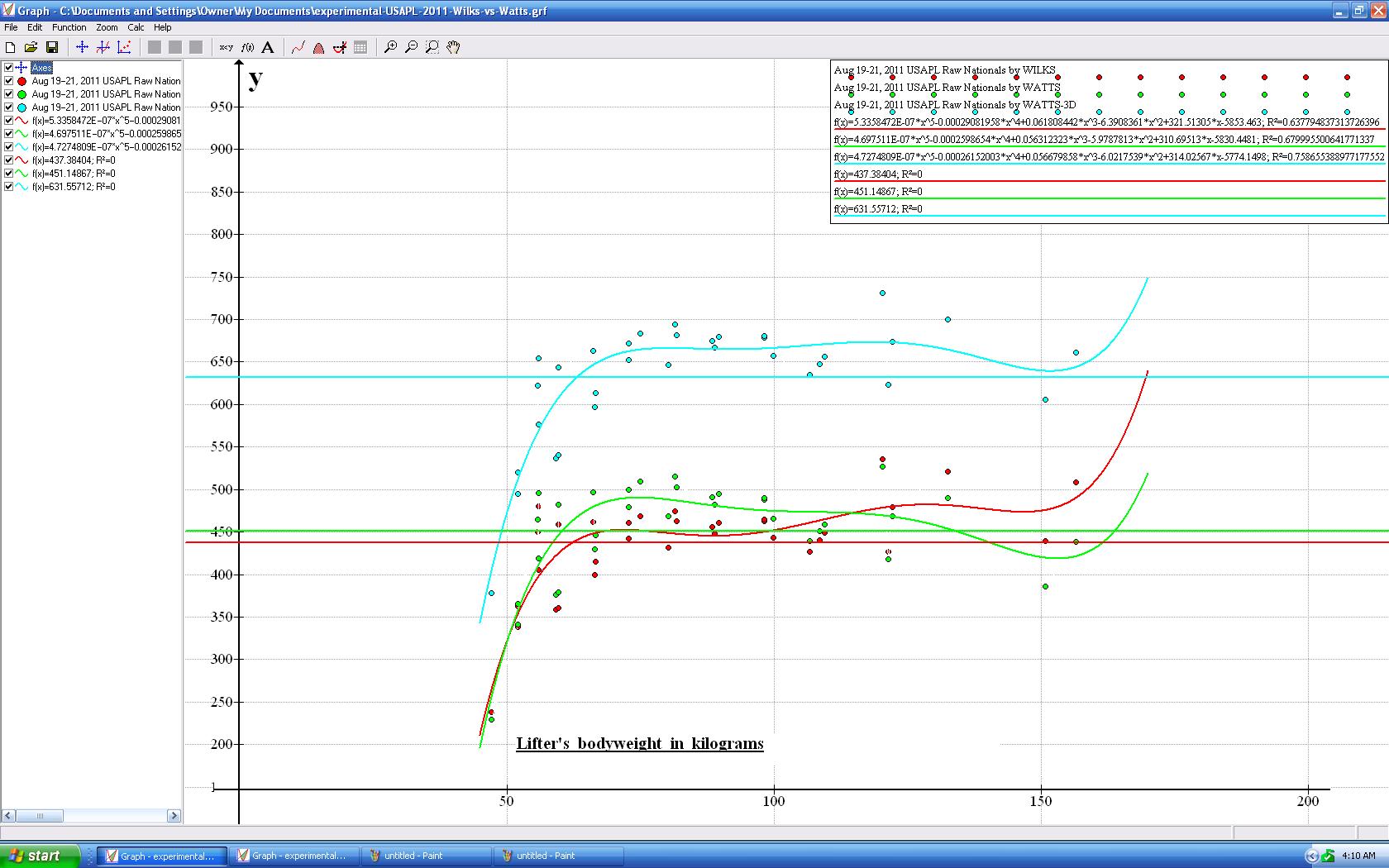This screenshot has width=1389, height=868.
Task: Open custom functions f(x) tool
Action: tap(247, 47)
